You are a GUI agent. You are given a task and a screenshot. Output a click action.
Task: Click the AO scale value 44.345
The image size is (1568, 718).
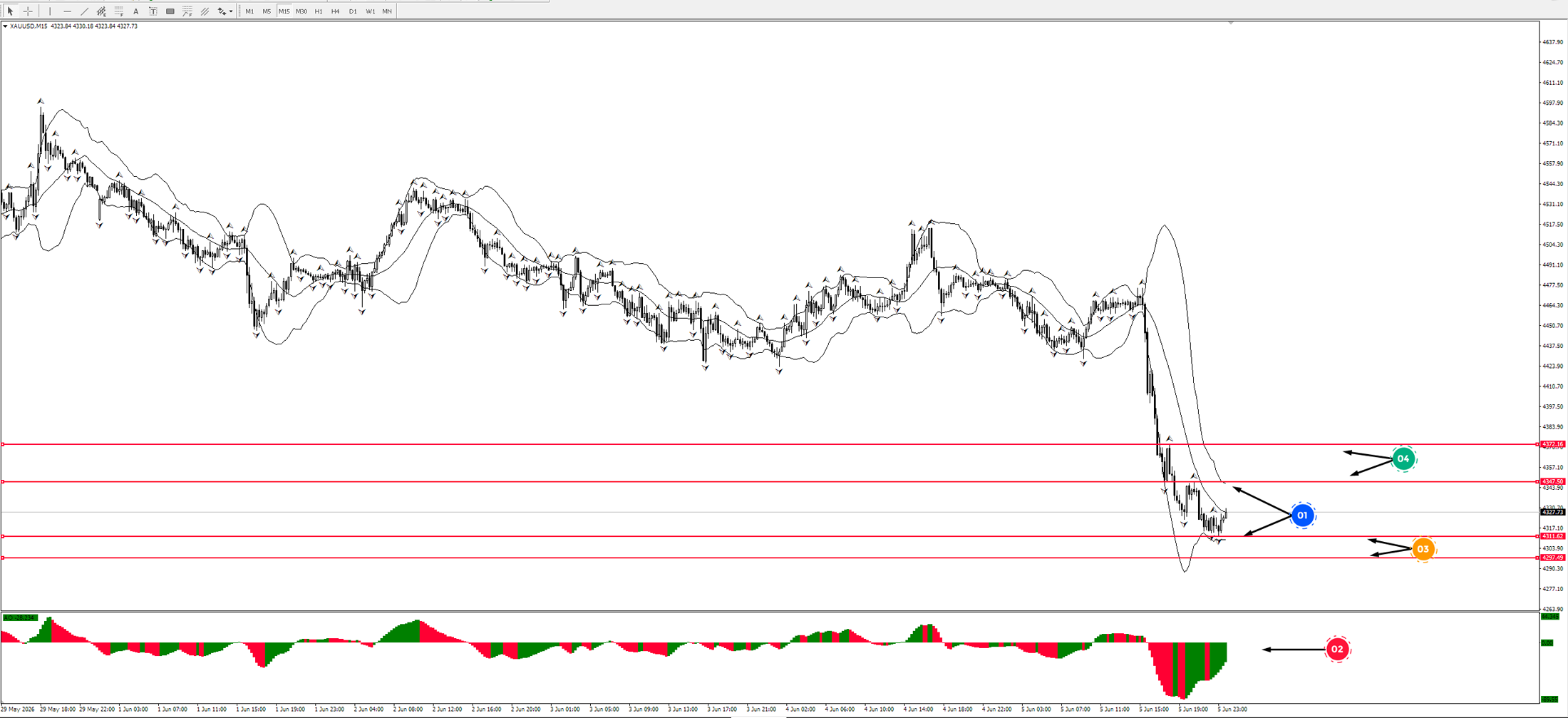(1549, 616)
